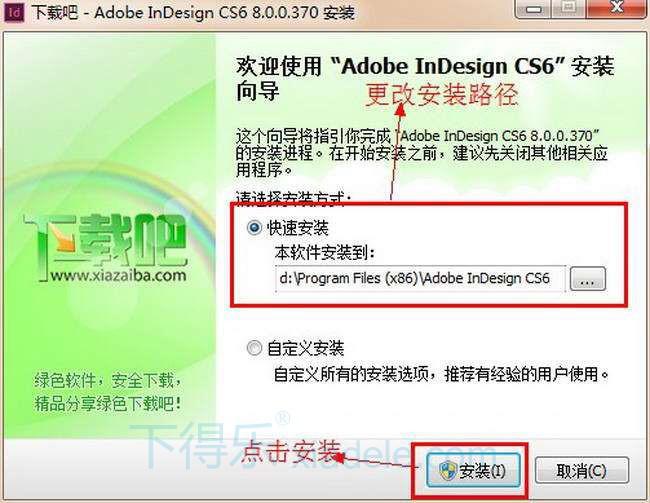Screen dimensions: 650x503
Task: Click the InDesign Id icon in title bar
Action: [14, 12]
